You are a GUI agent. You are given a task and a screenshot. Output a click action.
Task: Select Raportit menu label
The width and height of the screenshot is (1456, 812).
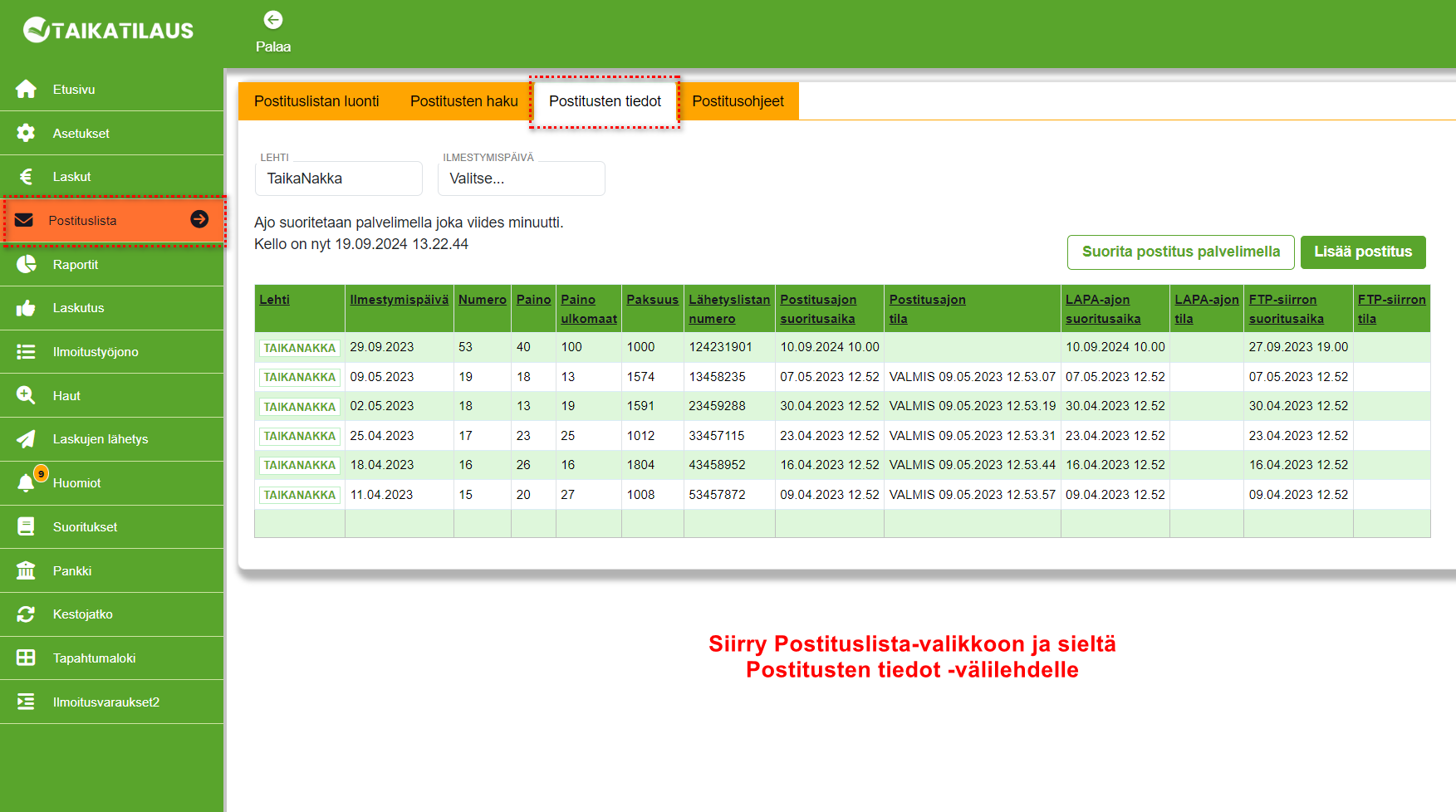76,265
